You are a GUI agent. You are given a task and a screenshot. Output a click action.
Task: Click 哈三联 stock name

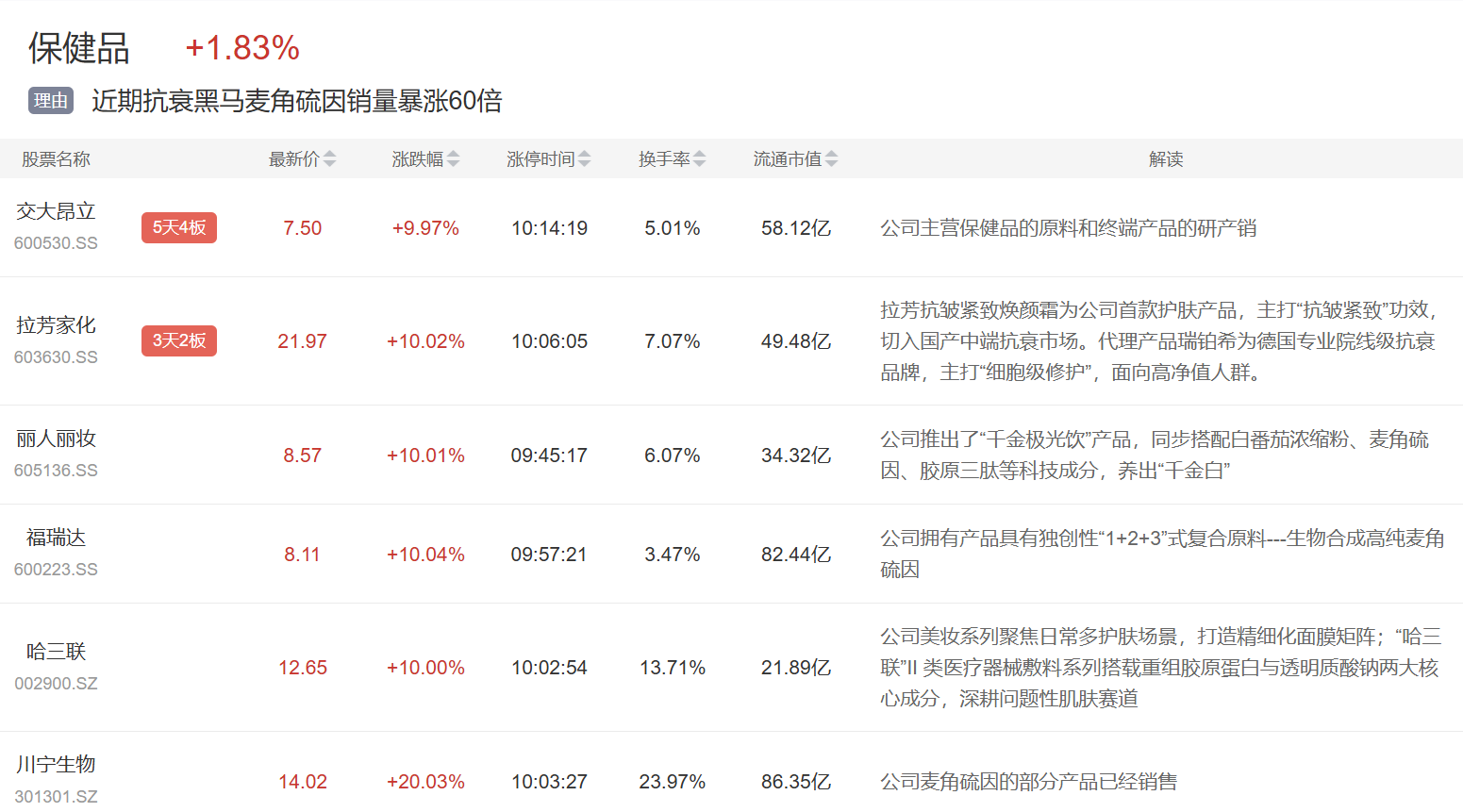coord(56,652)
